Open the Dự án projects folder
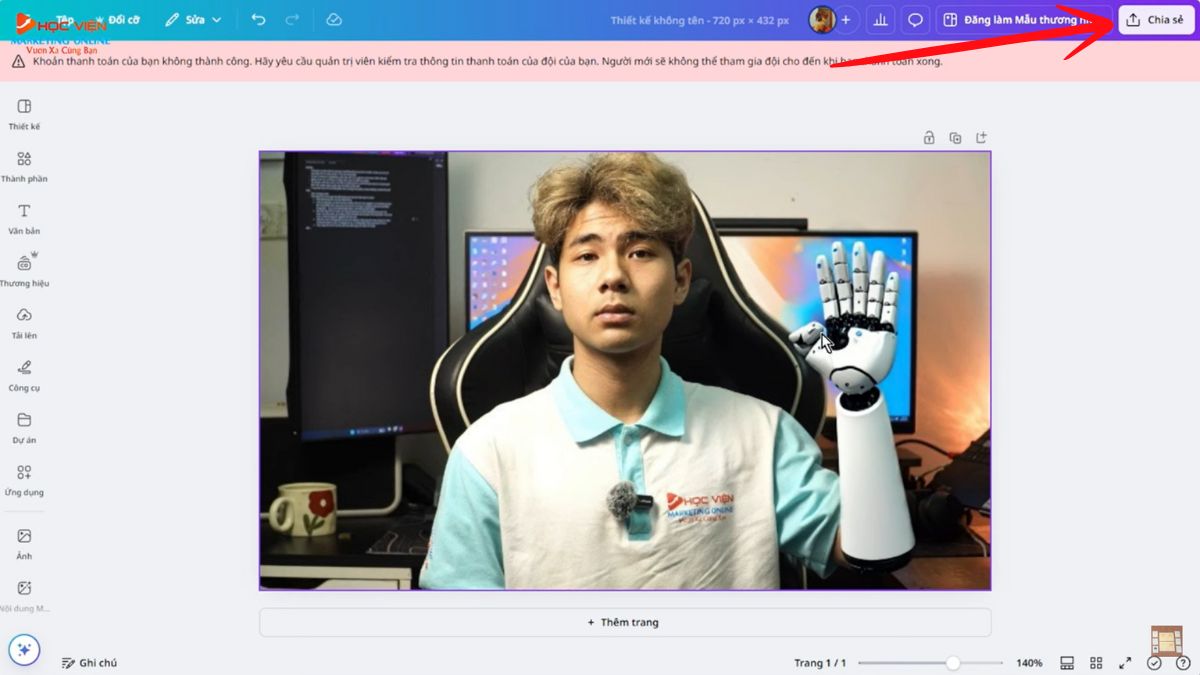The image size is (1200, 675). pyautogui.click(x=24, y=425)
